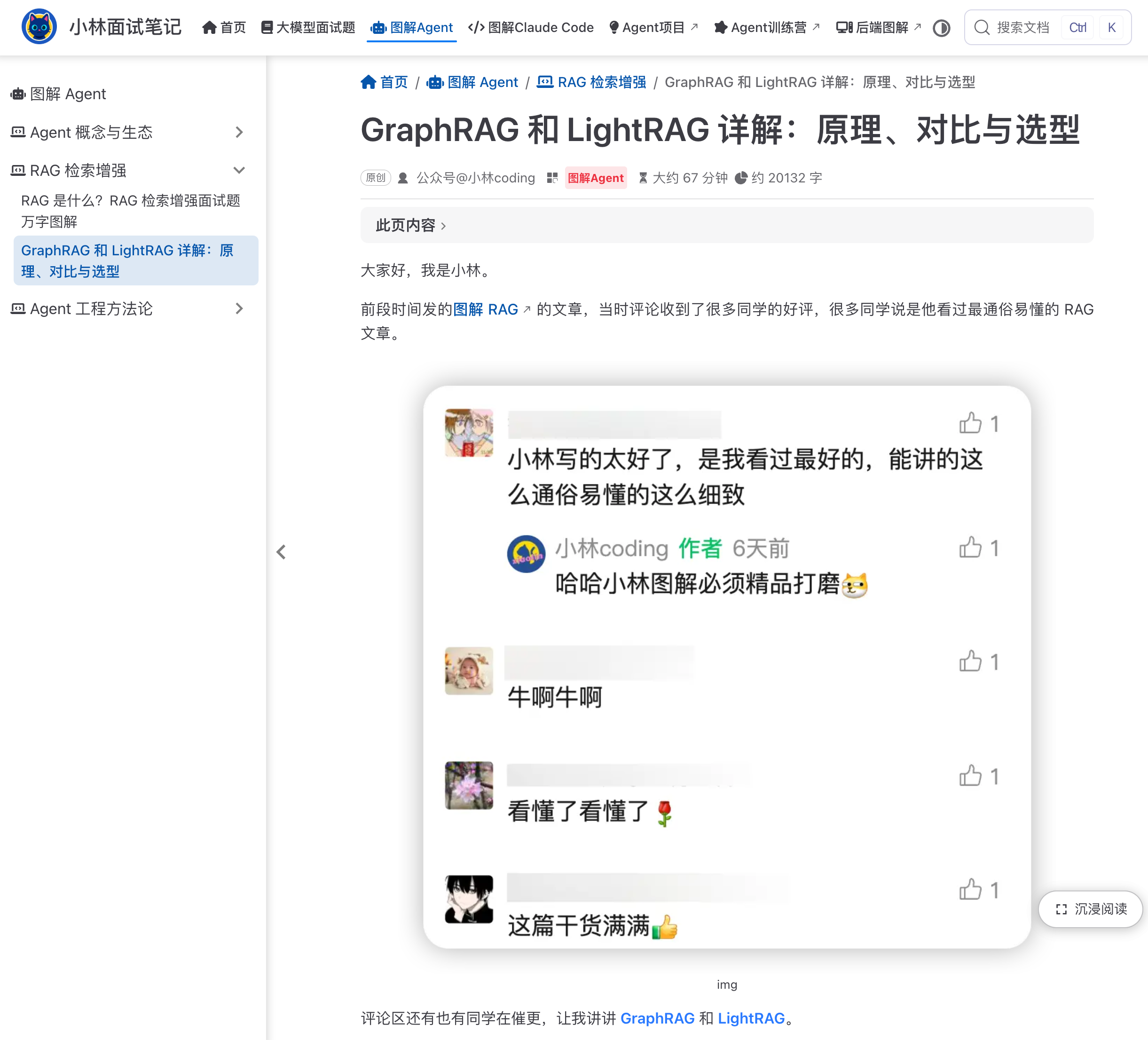This screenshot has height=1040, width=1148.
Task: Toggle the dark/light color mode
Action: [x=941, y=27]
